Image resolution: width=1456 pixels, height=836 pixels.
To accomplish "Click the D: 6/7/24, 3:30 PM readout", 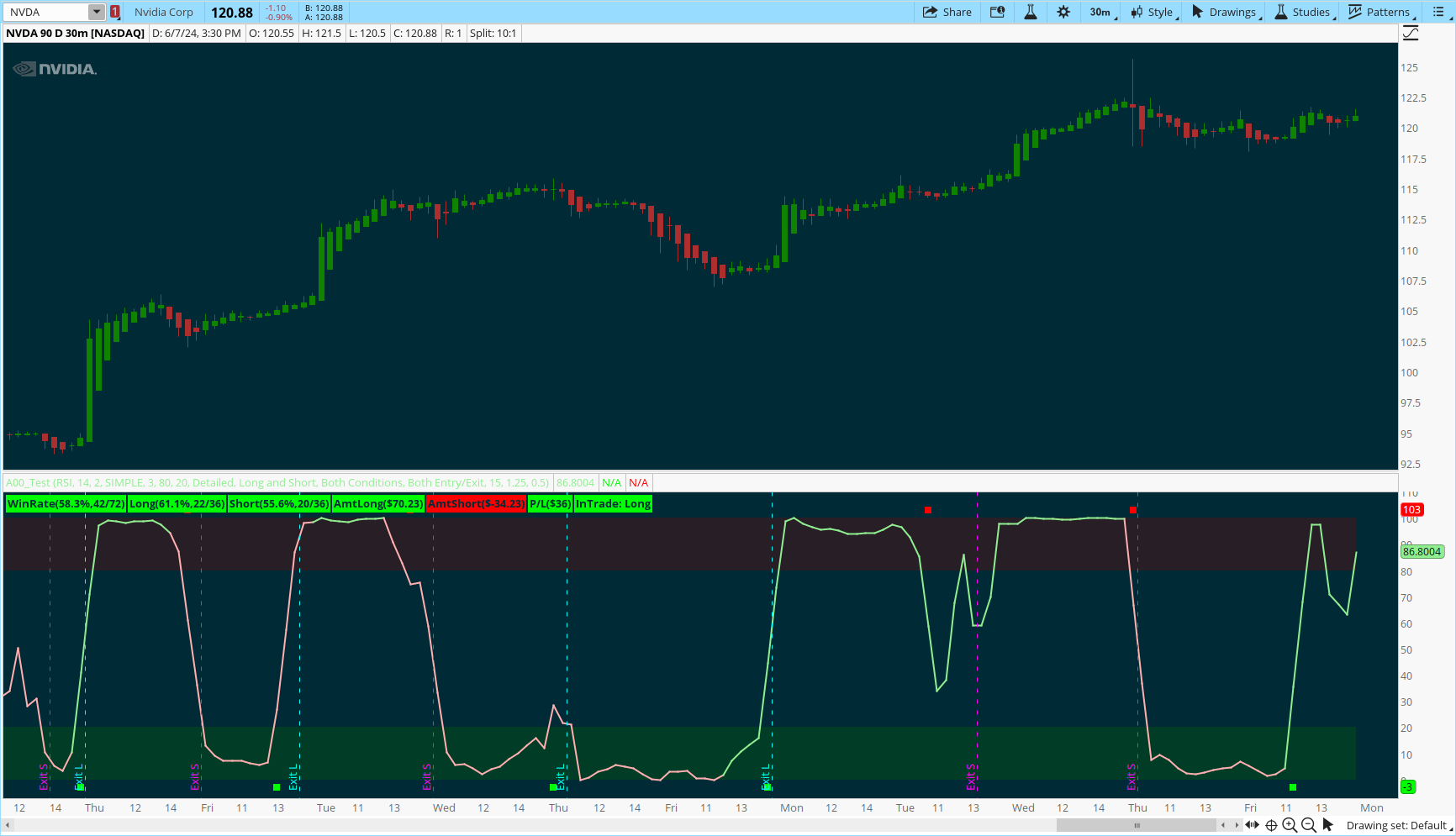I will [197, 33].
